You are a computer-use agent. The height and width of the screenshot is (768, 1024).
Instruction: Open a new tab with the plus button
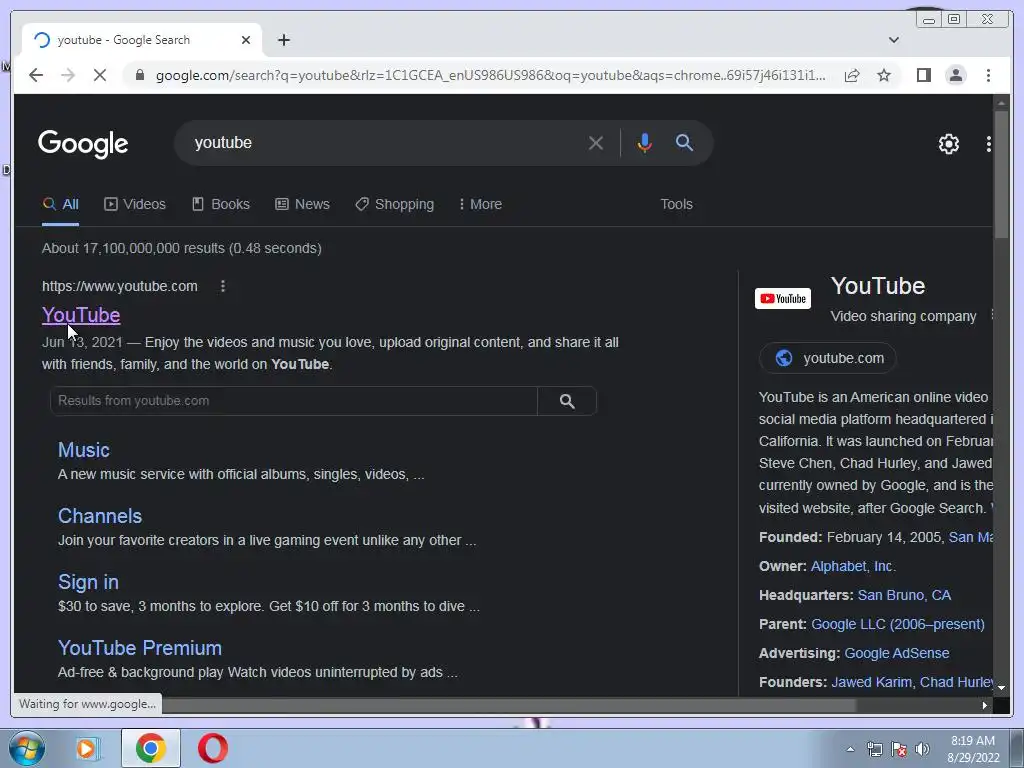pyautogui.click(x=283, y=40)
